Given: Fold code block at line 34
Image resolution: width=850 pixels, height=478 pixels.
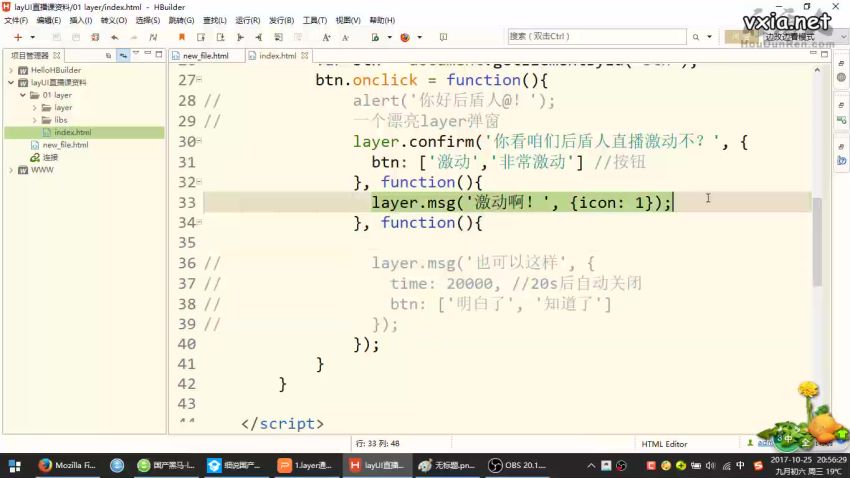Looking at the screenshot, I should coord(199,222).
